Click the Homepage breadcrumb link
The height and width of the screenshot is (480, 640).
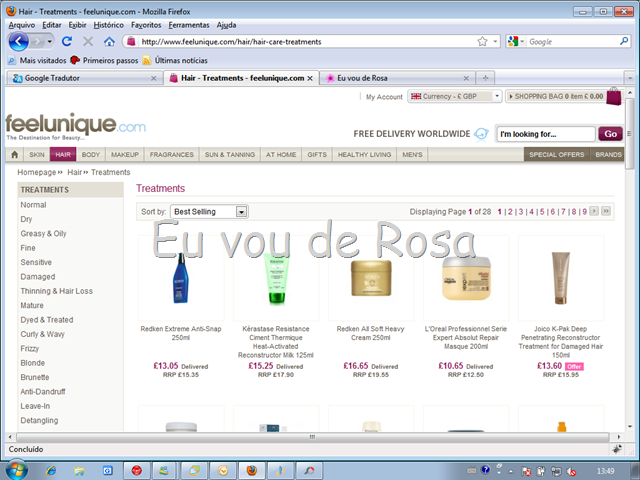[36, 172]
